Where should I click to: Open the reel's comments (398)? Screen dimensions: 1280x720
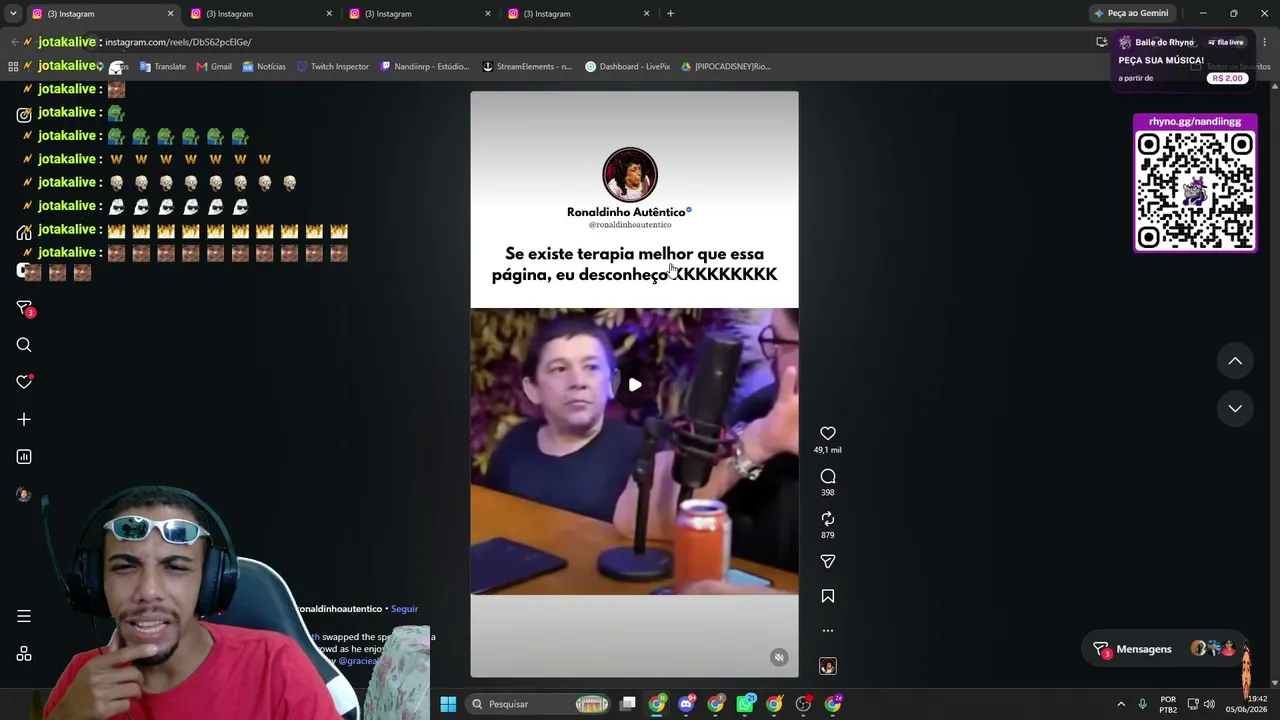pyautogui.click(x=827, y=476)
